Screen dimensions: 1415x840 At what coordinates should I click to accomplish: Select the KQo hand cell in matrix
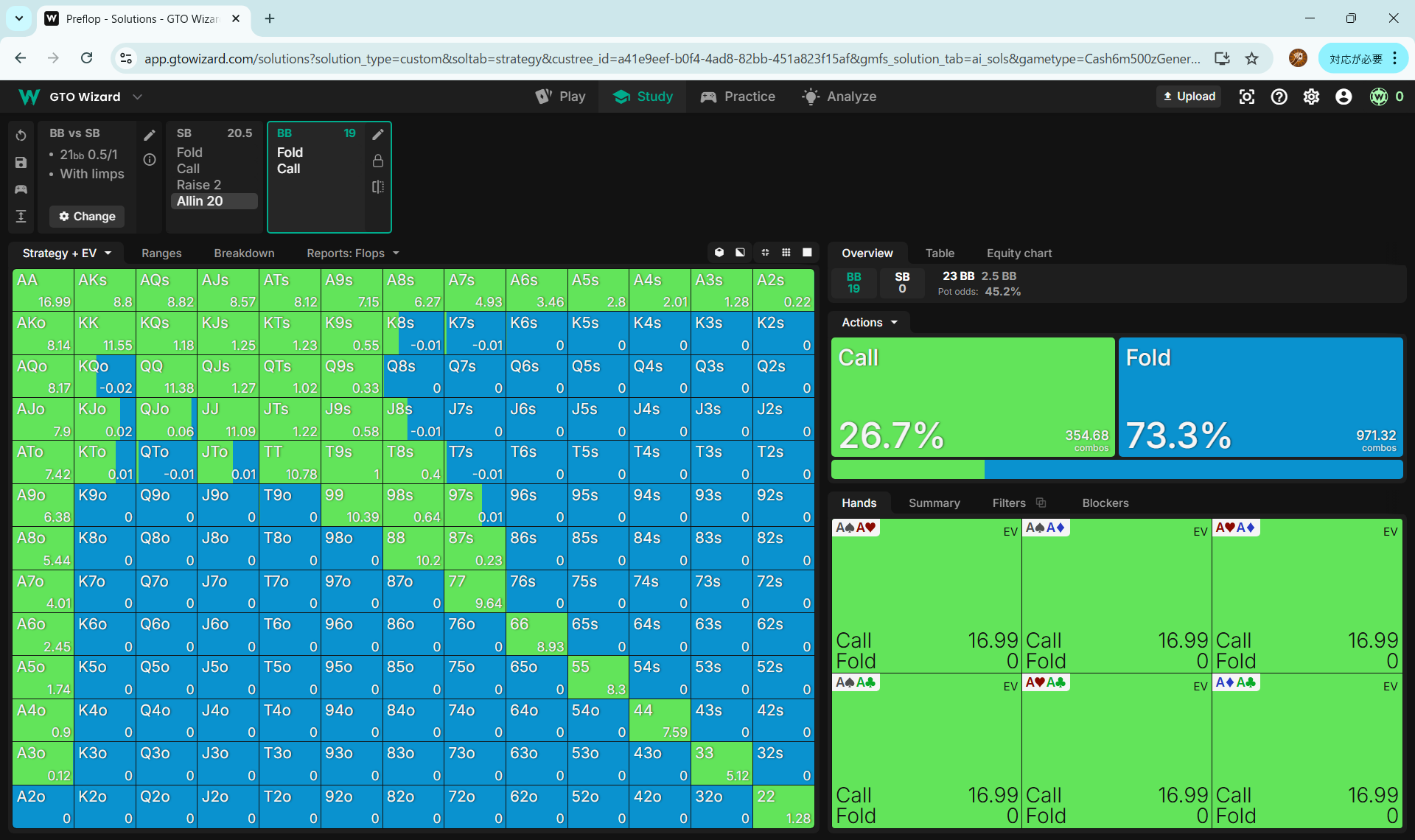(105, 376)
